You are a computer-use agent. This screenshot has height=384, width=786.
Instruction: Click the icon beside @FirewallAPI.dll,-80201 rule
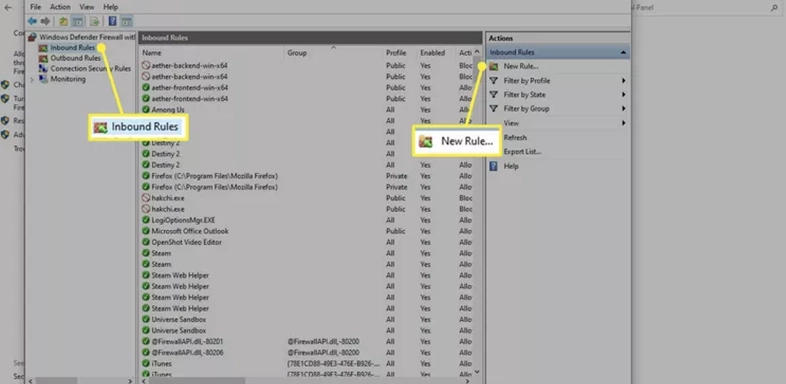[x=146, y=341]
